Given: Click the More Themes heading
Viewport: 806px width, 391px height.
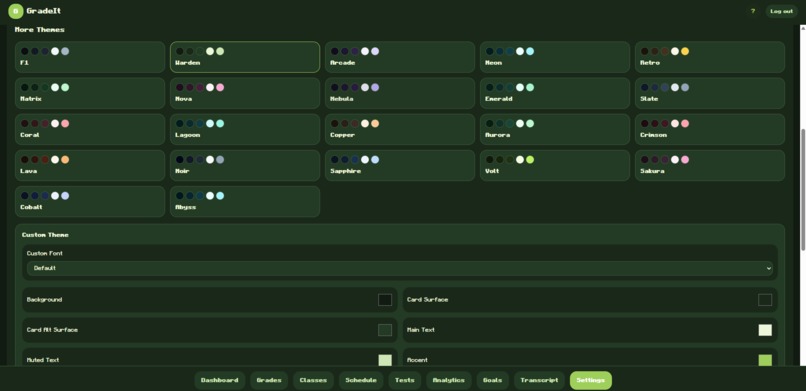Looking at the screenshot, I should [x=40, y=30].
